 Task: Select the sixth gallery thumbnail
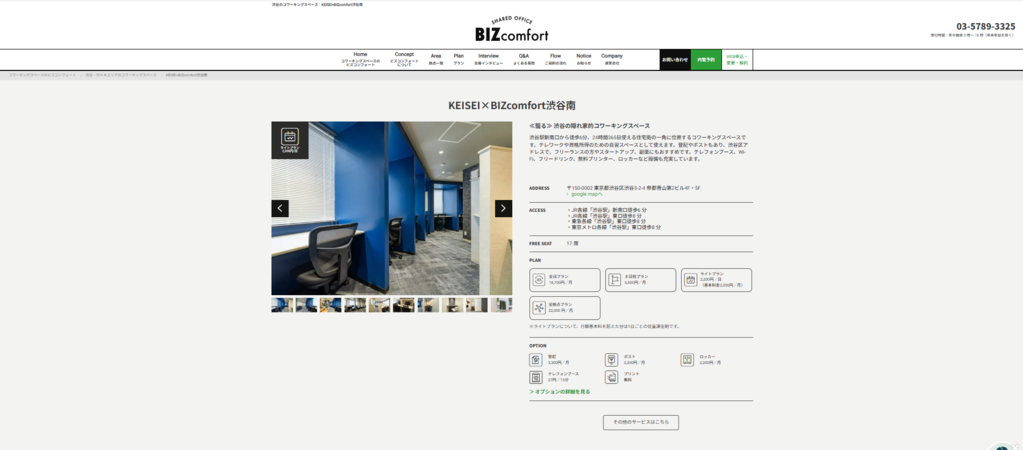coord(404,305)
